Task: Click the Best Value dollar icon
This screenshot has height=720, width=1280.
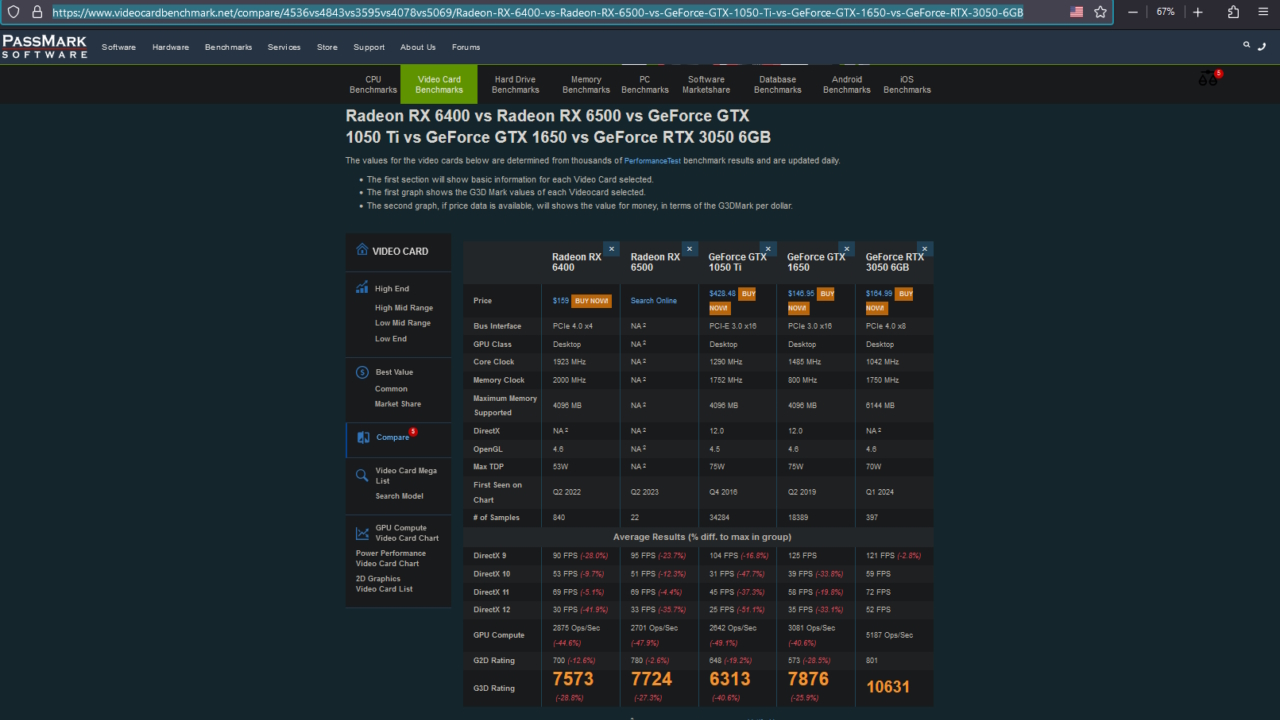Action: 362,372
